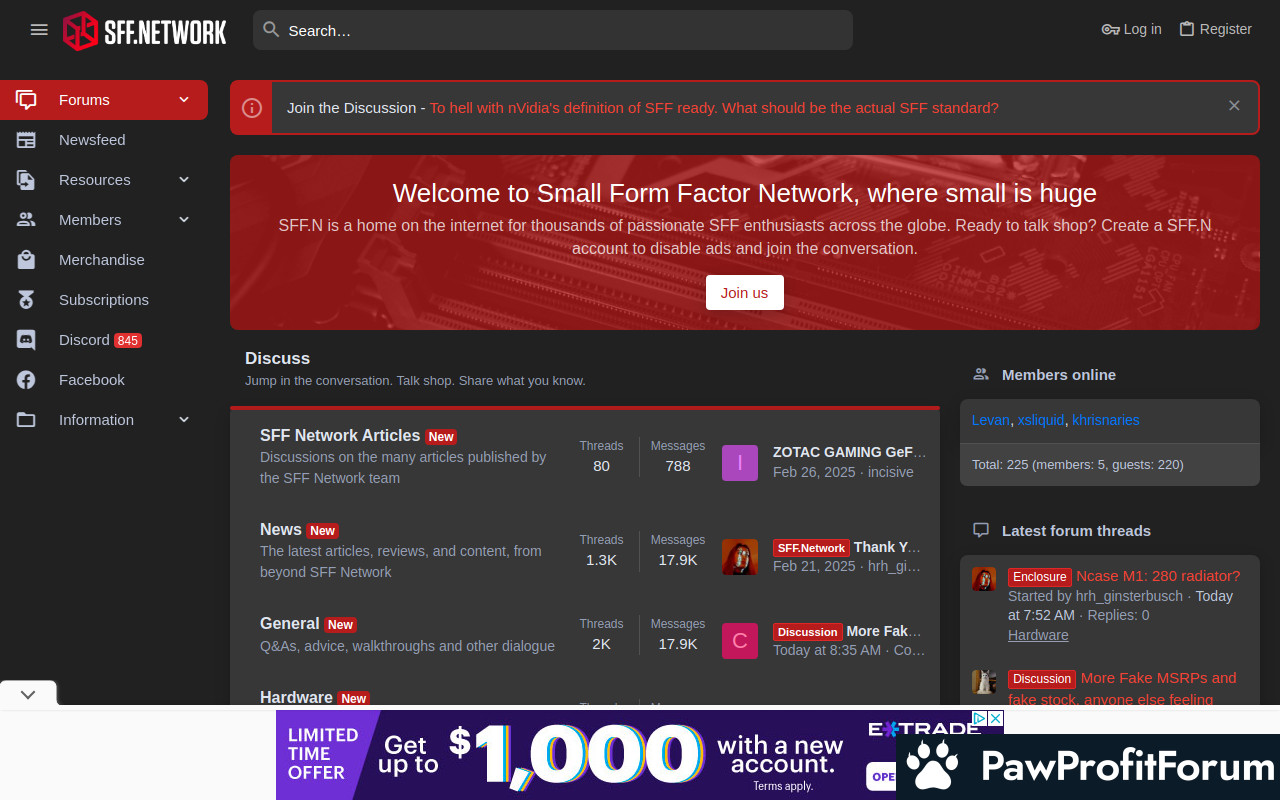Click the search magnifier icon

click(271, 30)
